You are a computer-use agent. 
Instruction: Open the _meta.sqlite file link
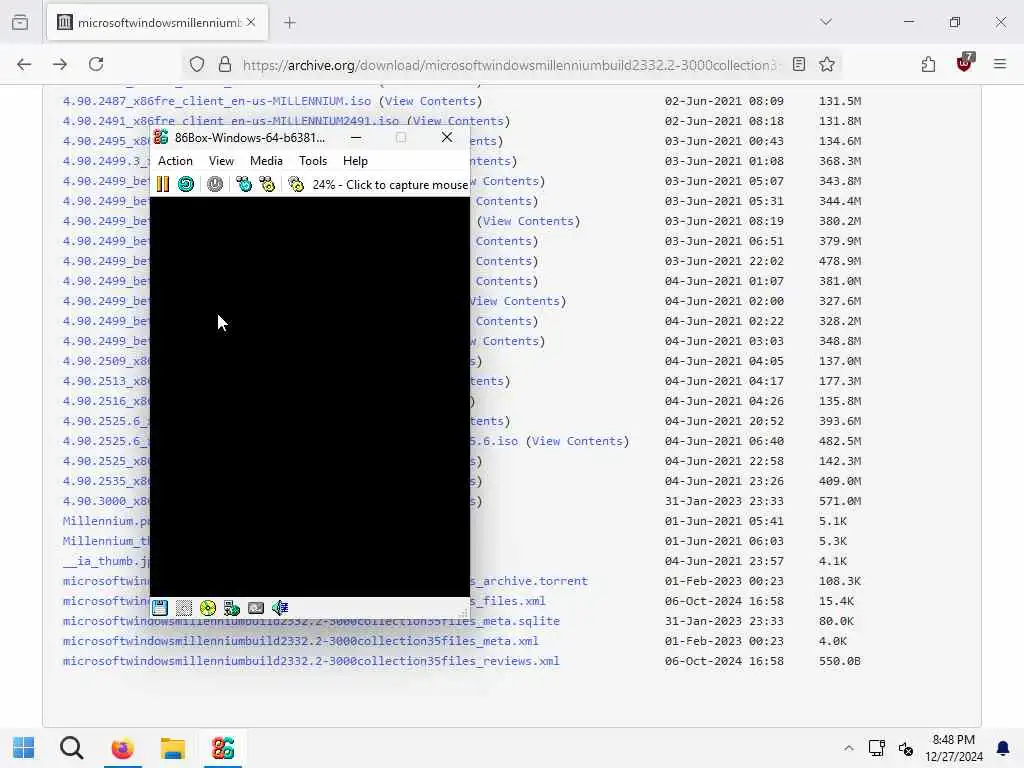pos(312,621)
